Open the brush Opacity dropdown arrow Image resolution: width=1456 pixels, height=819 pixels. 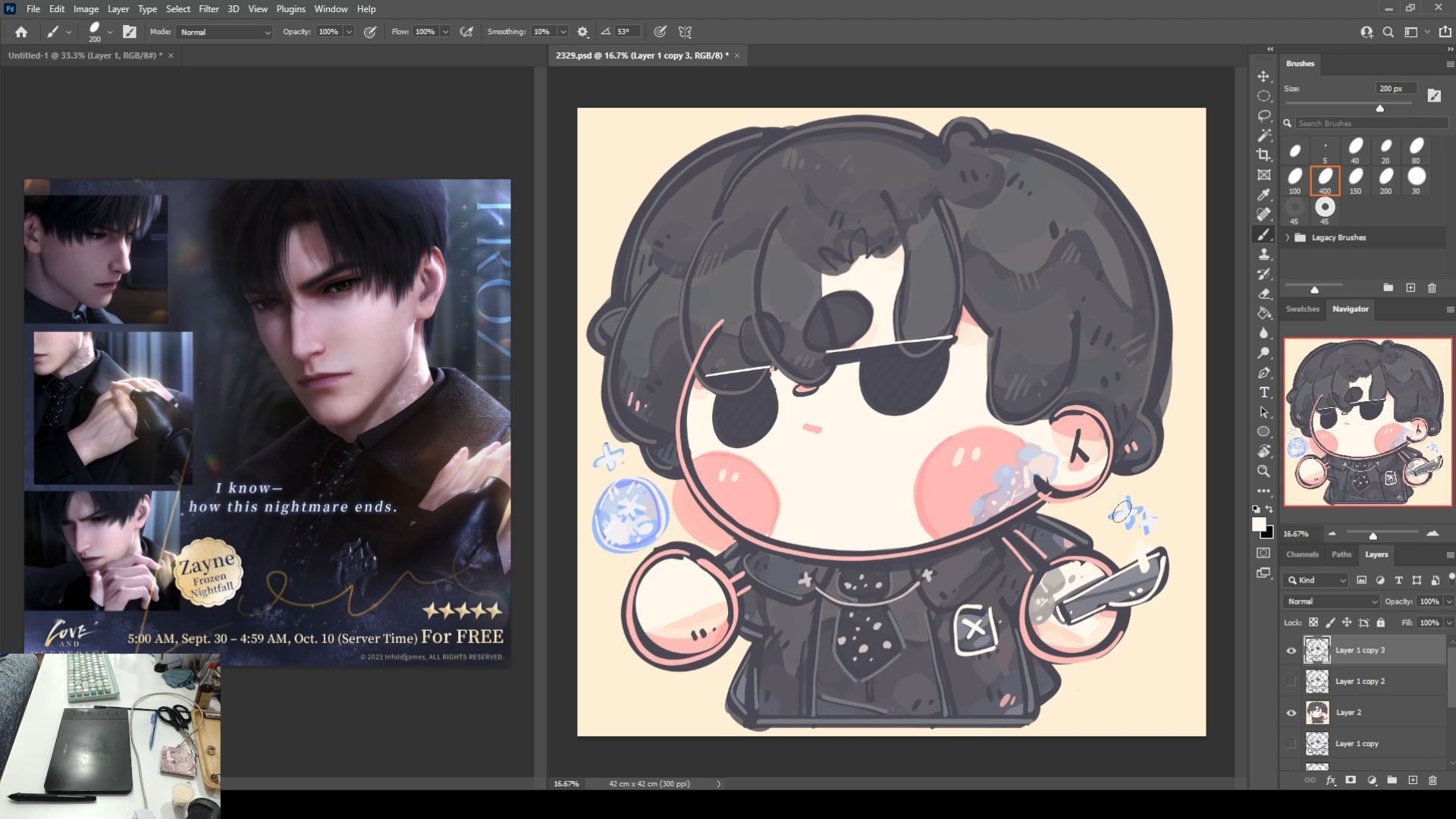[349, 32]
